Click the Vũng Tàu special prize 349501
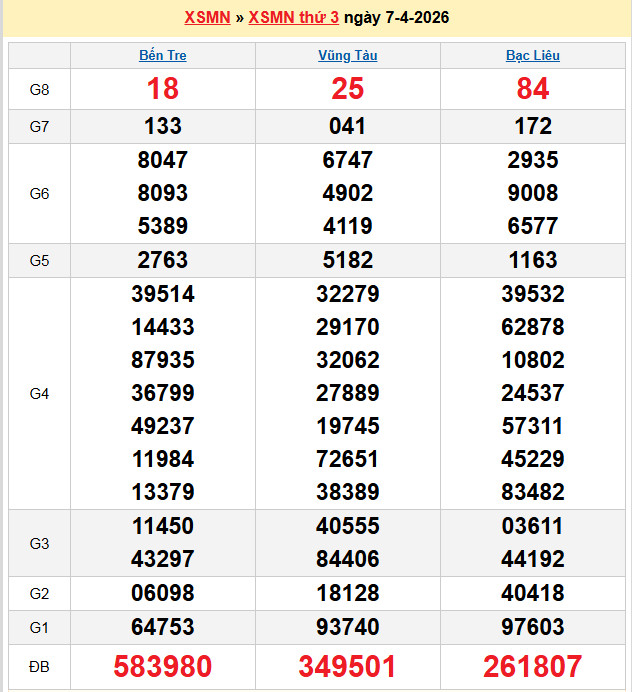Screen dimensions: 632x692 point(347,666)
